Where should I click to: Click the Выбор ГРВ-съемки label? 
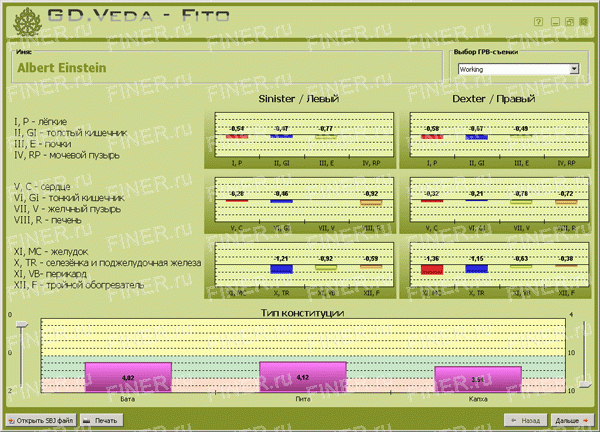(x=486, y=52)
